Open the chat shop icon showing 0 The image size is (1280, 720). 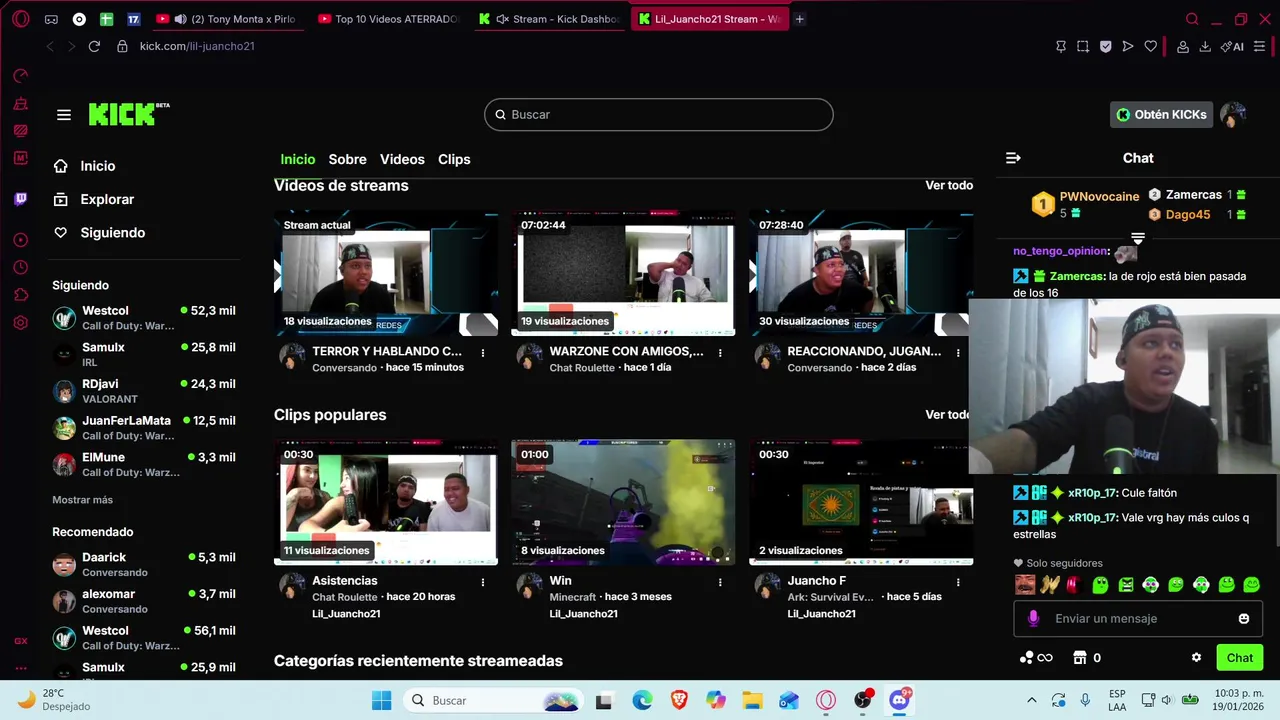click(x=1086, y=658)
